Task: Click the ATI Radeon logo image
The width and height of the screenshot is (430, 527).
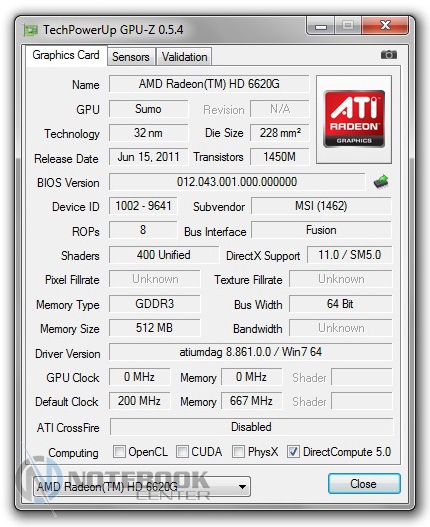Action: pyautogui.click(x=354, y=119)
